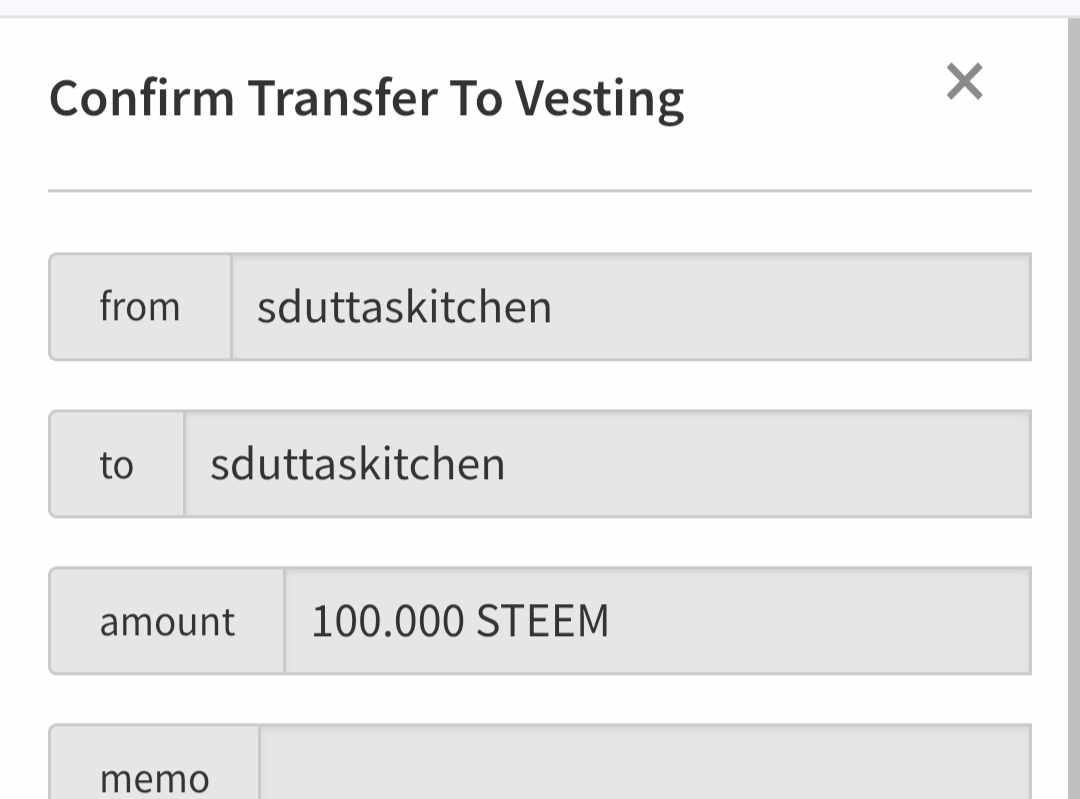Click empty space right of sender name
Image resolution: width=1080 pixels, height=799 pixels.
coord(800,306)
